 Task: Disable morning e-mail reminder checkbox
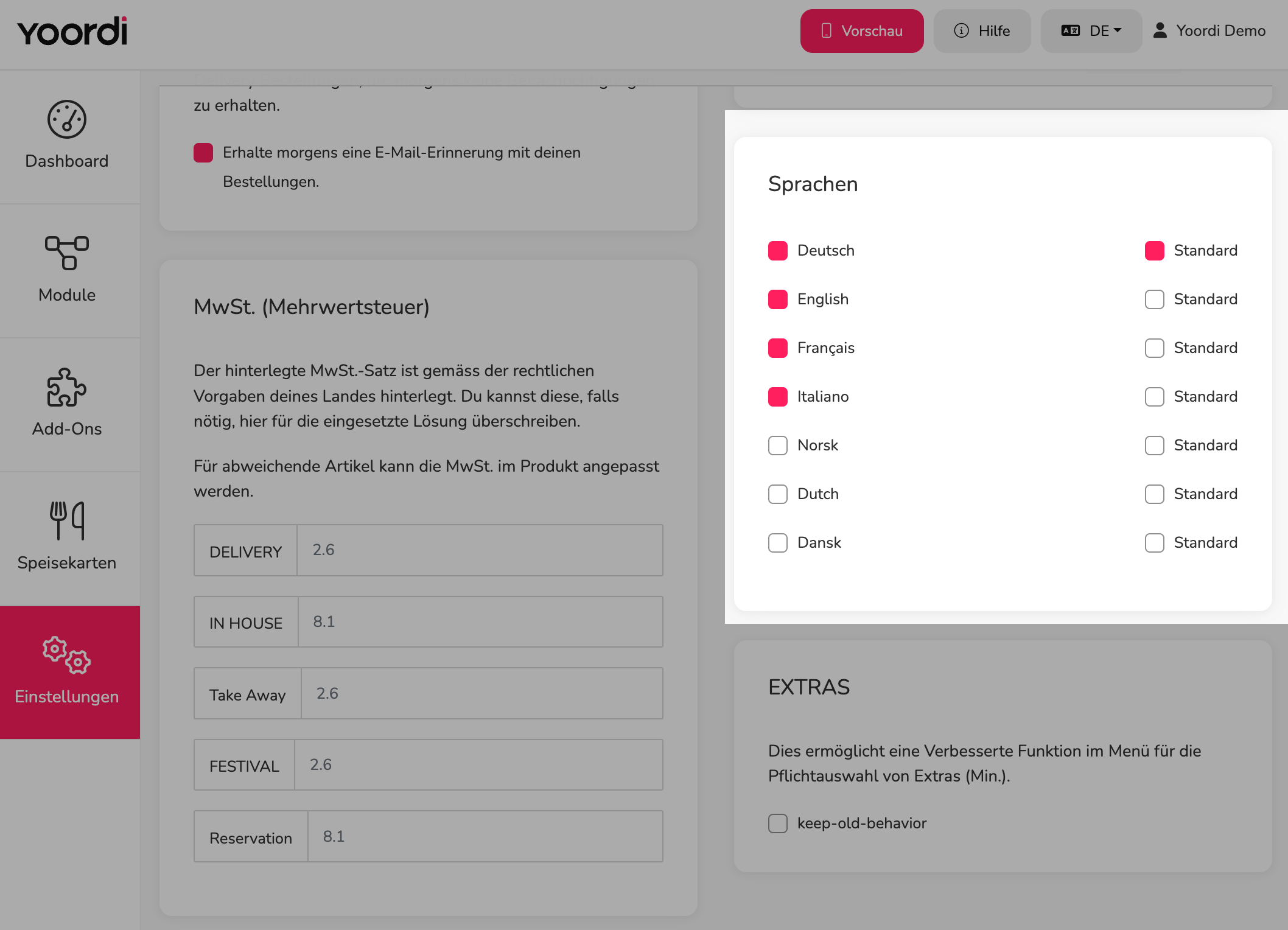(x=203, y=153)
